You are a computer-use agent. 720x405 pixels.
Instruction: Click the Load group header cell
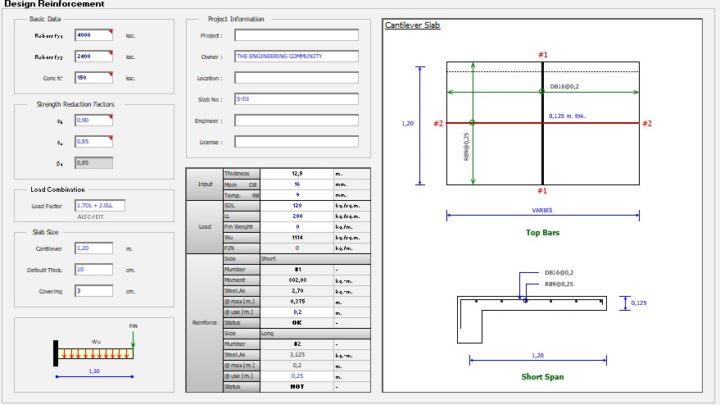[x=205, y=227]
